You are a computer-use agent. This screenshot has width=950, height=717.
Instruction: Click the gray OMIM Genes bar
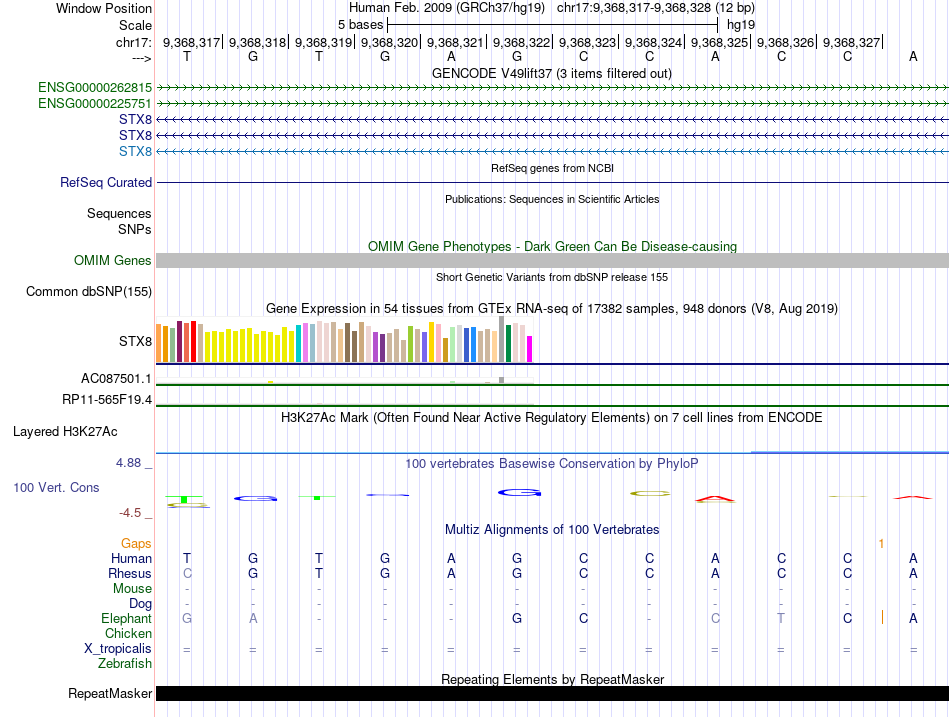coord(552,260)
